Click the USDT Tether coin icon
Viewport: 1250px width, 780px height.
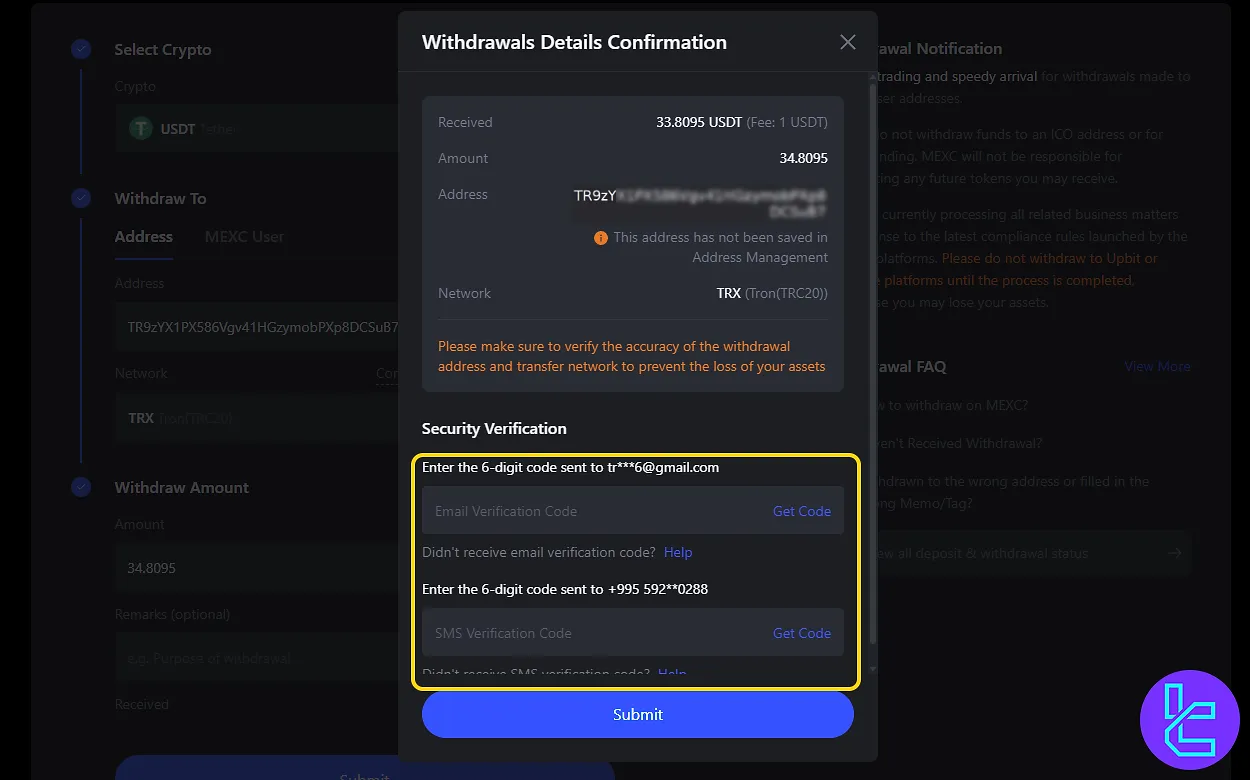coord(141,128)
